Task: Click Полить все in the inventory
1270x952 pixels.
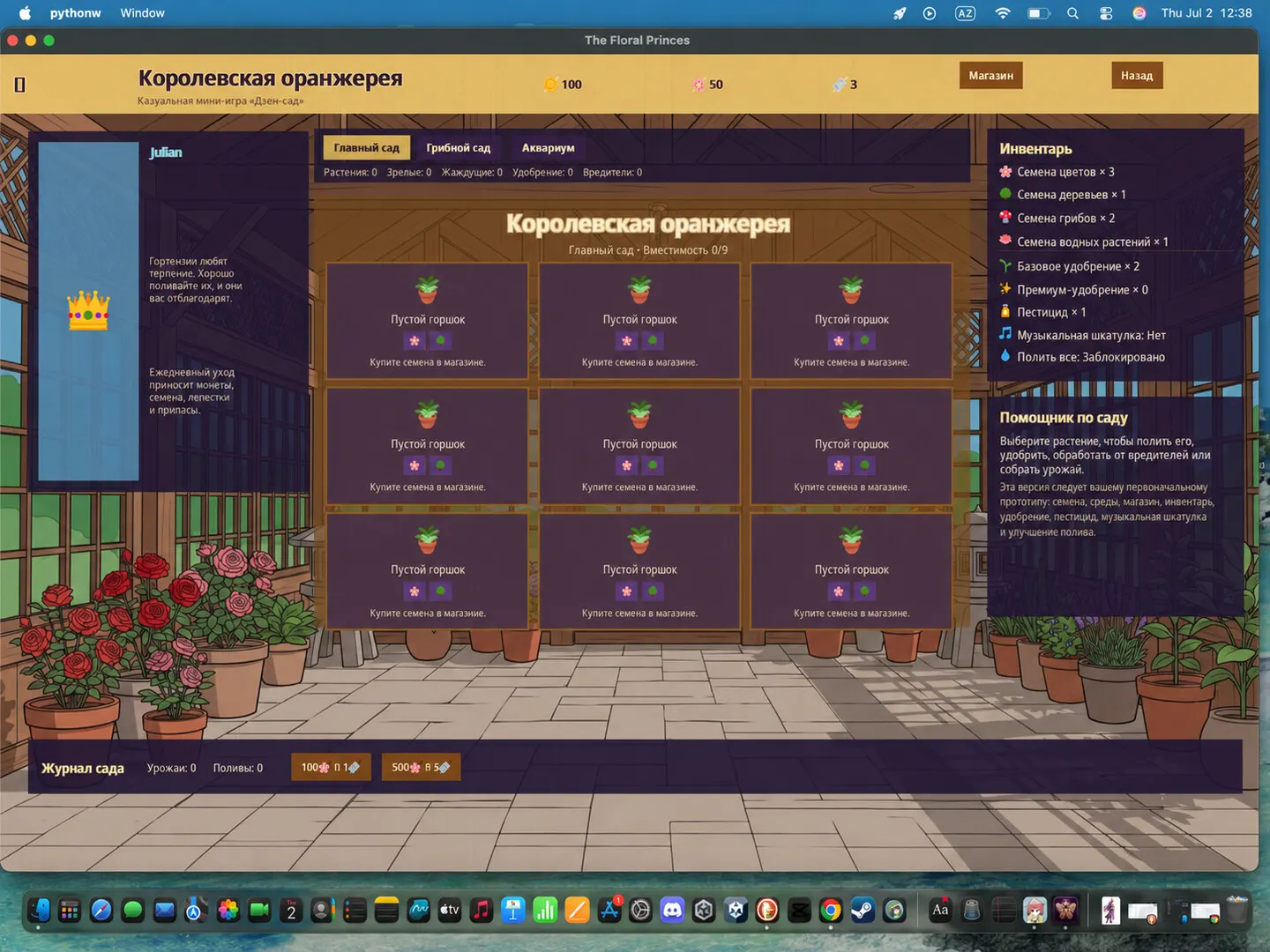Action: click(1082, 357)
